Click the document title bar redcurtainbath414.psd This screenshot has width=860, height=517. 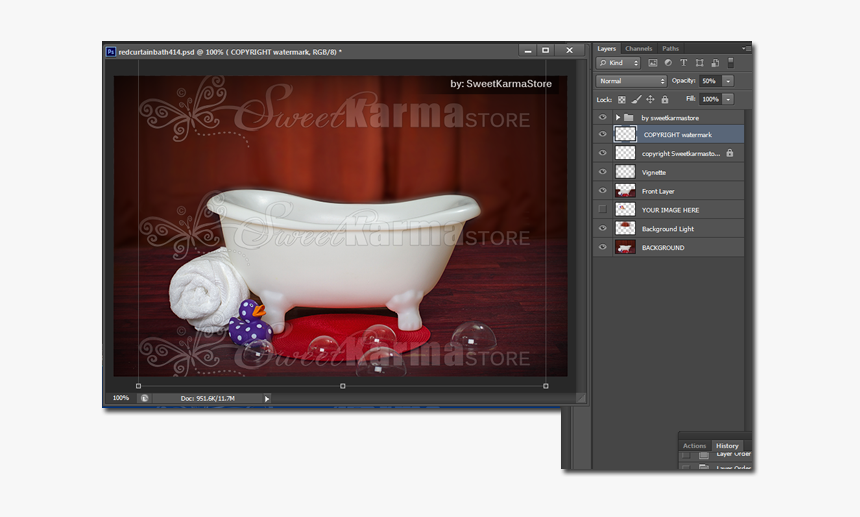pos(230,52)
